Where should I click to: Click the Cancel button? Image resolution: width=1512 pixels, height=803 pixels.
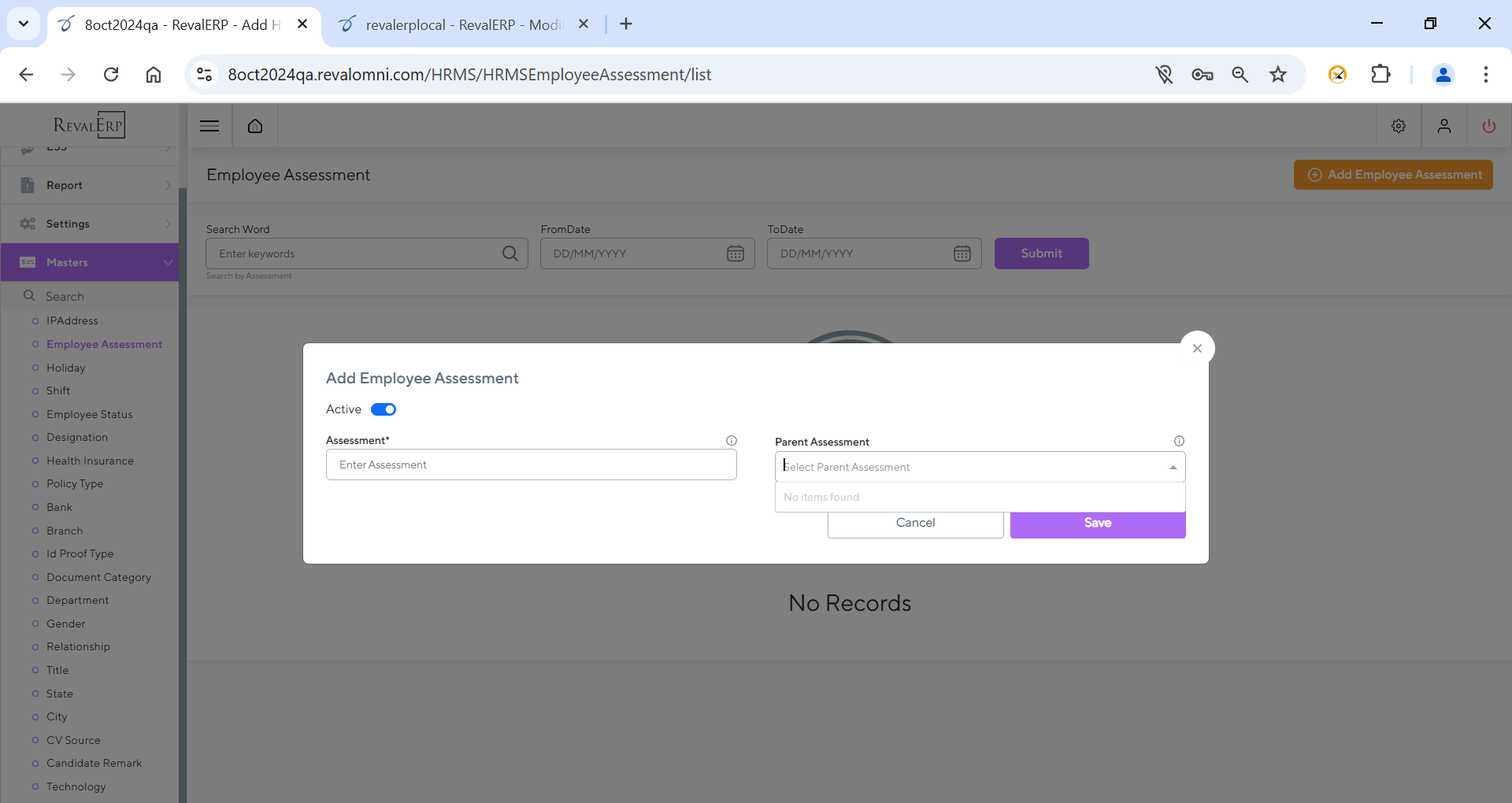(x=915, y=524)
